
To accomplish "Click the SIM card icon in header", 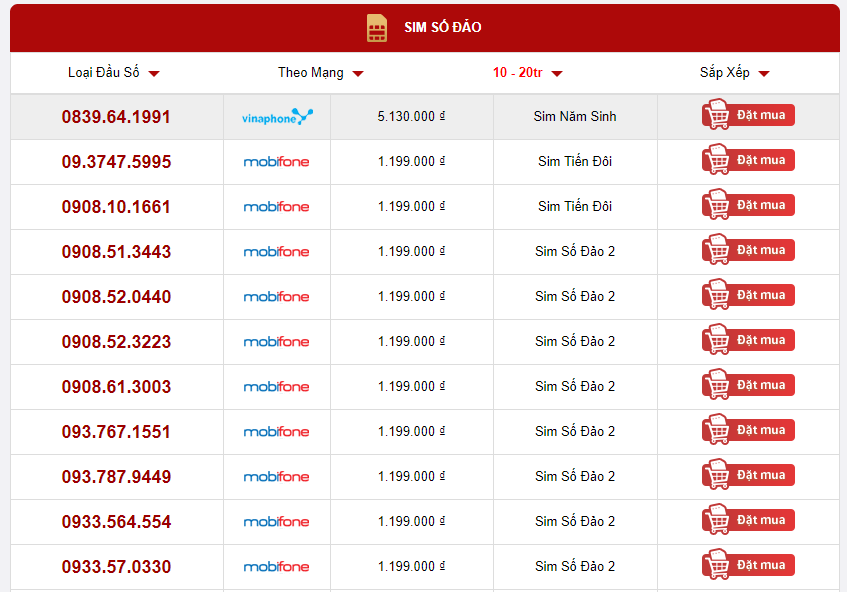I will 377,28.
